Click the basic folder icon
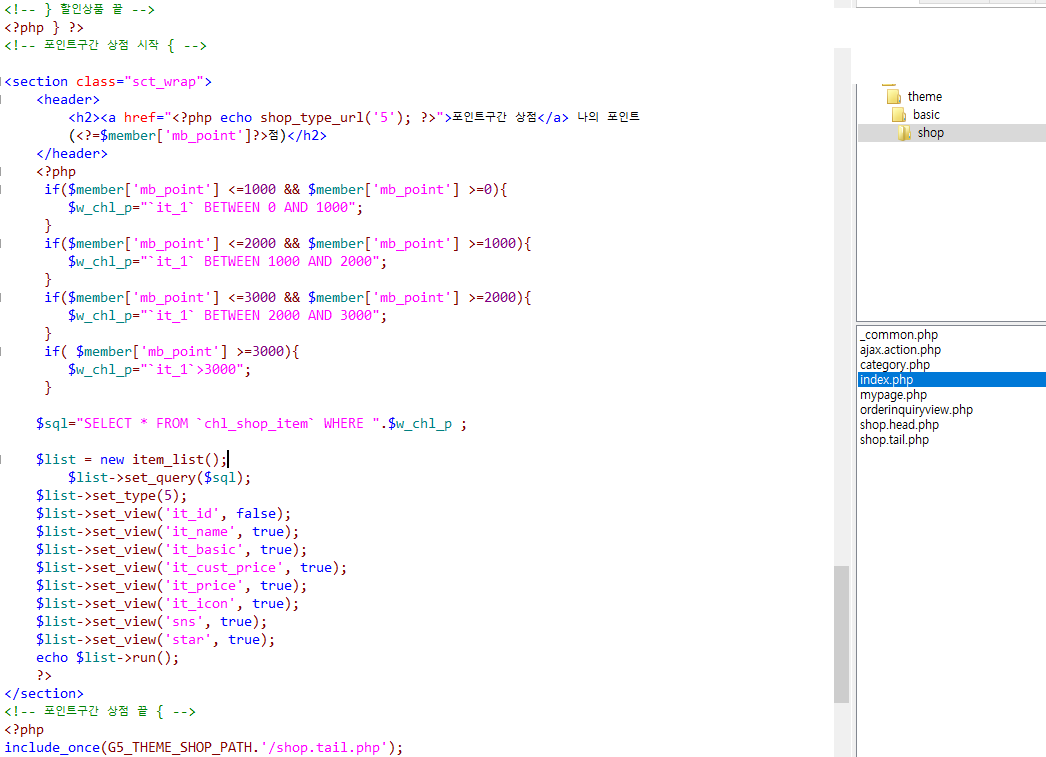Screen dimensions: 1046x757 tap(898, 115)
